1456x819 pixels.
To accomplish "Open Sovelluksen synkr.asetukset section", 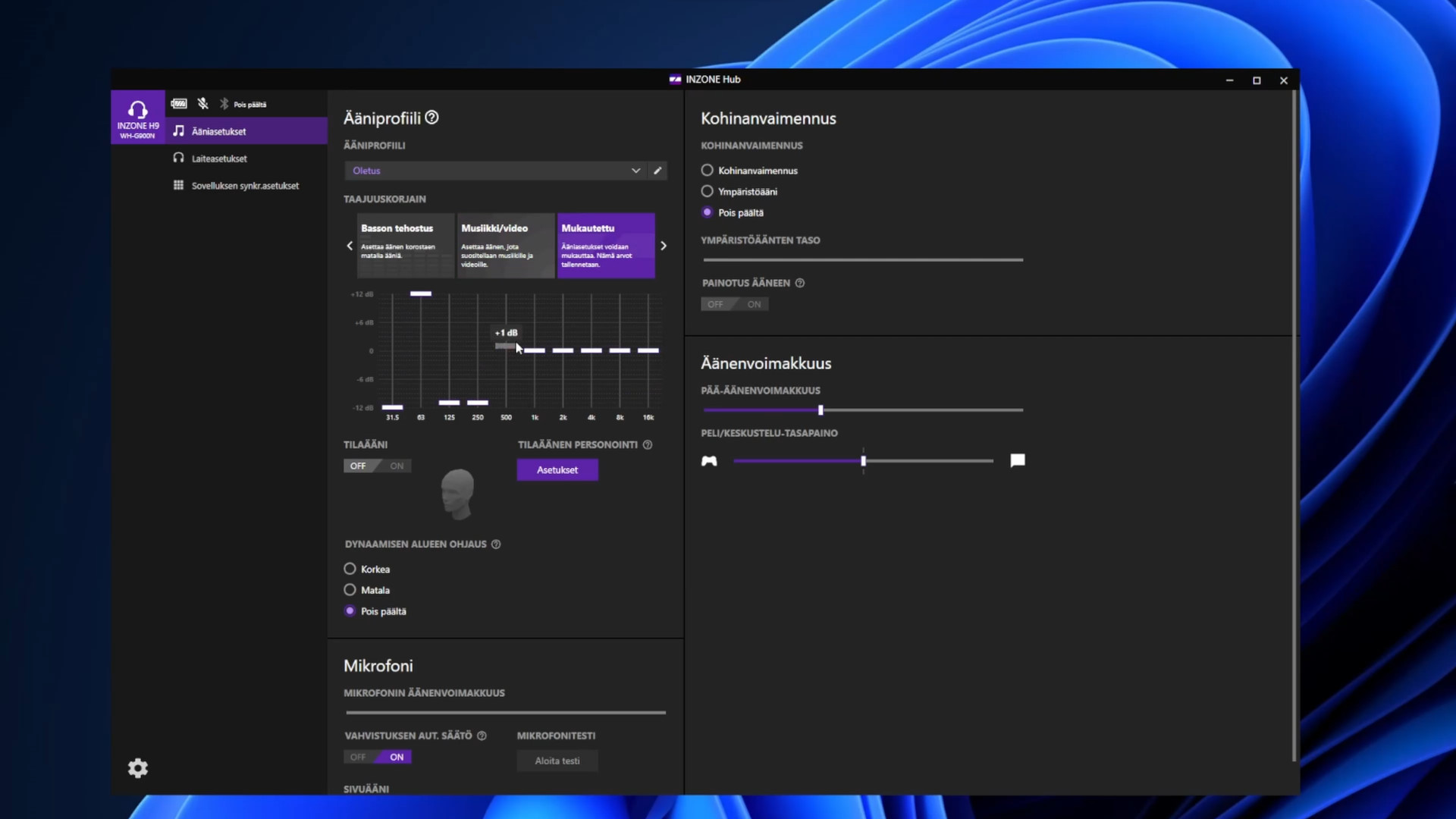I will tap(246, 186).
